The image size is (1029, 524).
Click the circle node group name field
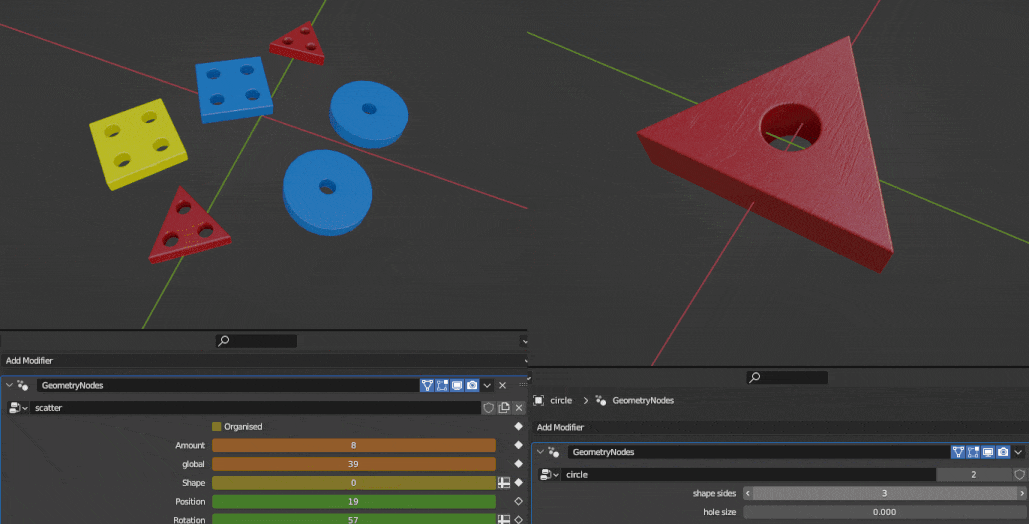coord(749,475)
